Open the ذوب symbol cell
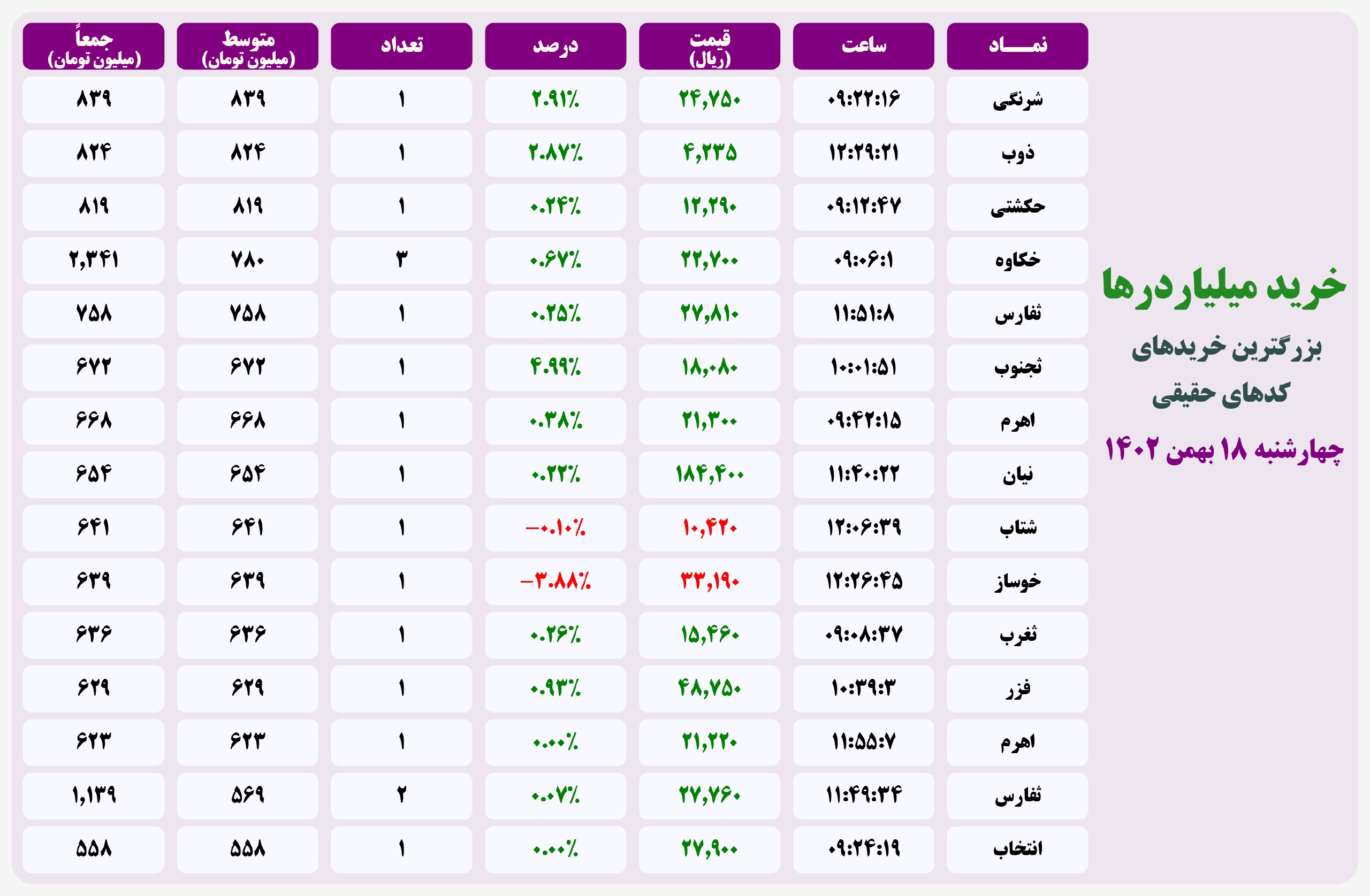This screenshot has width=1370, height=896. [x=1017, y=153]
